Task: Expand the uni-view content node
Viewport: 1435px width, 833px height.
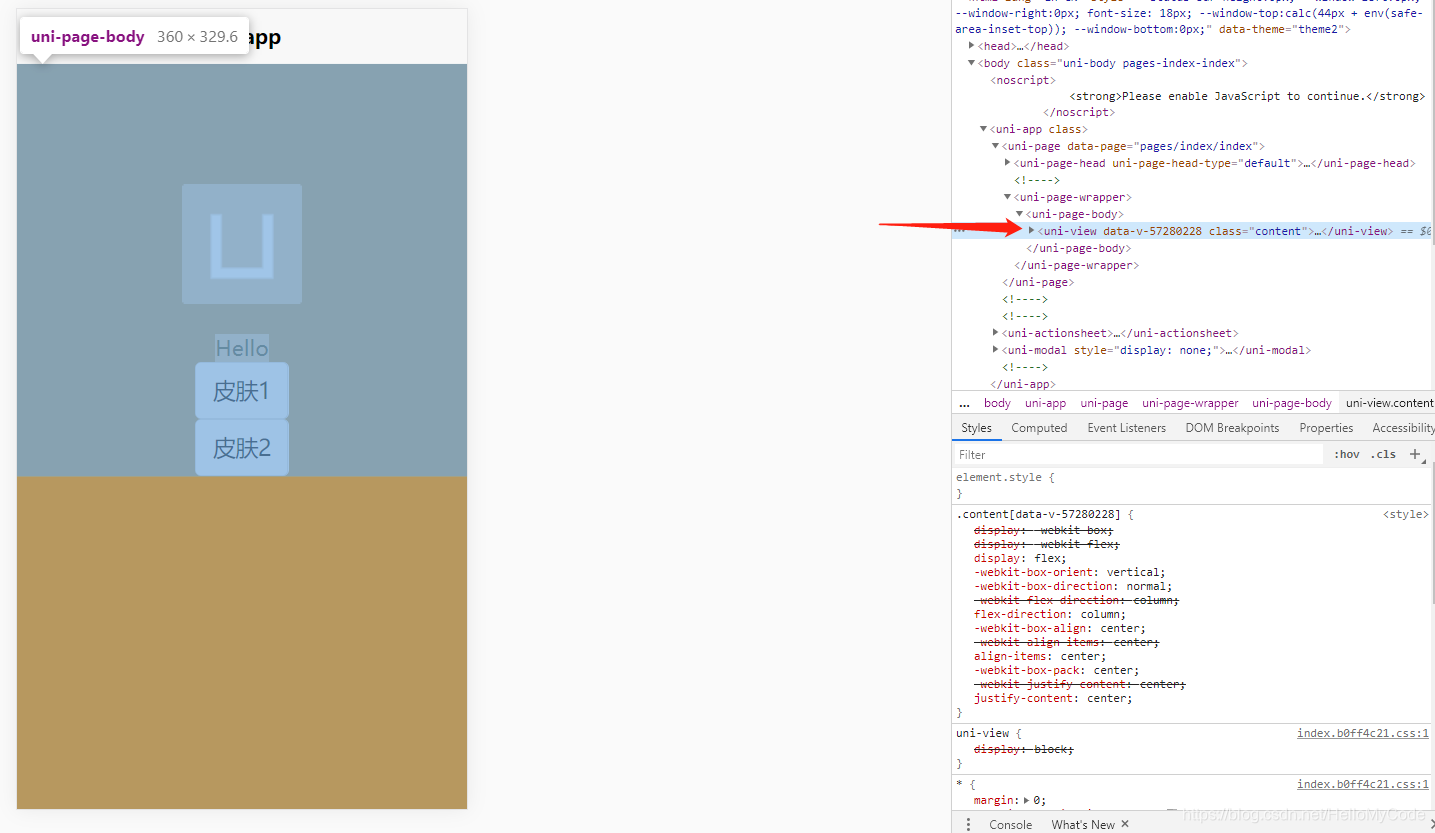Action: click(1031, 230)
